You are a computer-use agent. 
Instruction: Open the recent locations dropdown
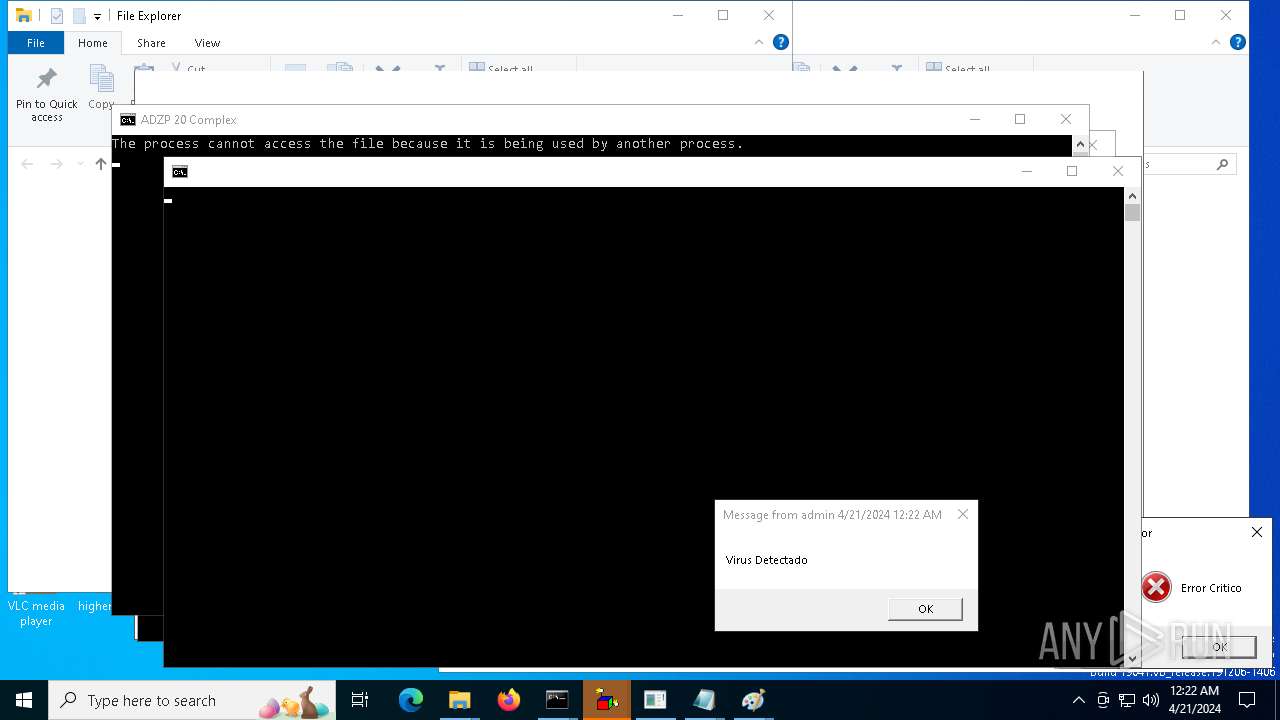click(80, 164)
